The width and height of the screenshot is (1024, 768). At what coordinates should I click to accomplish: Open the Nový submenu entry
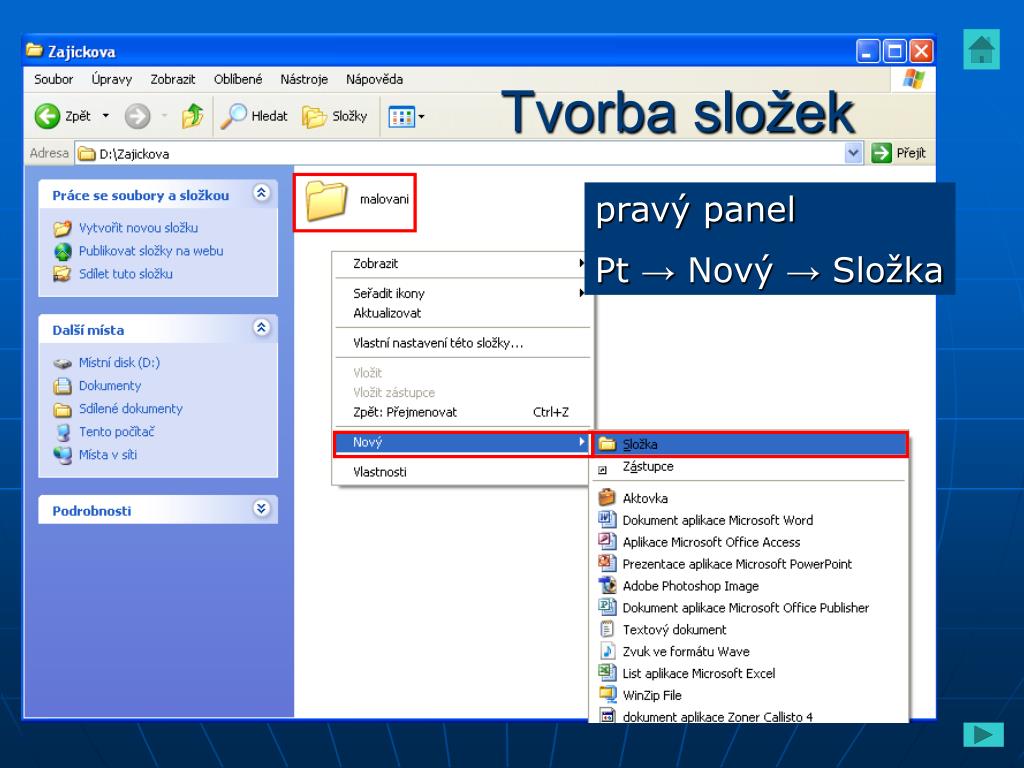click(462, 443)
